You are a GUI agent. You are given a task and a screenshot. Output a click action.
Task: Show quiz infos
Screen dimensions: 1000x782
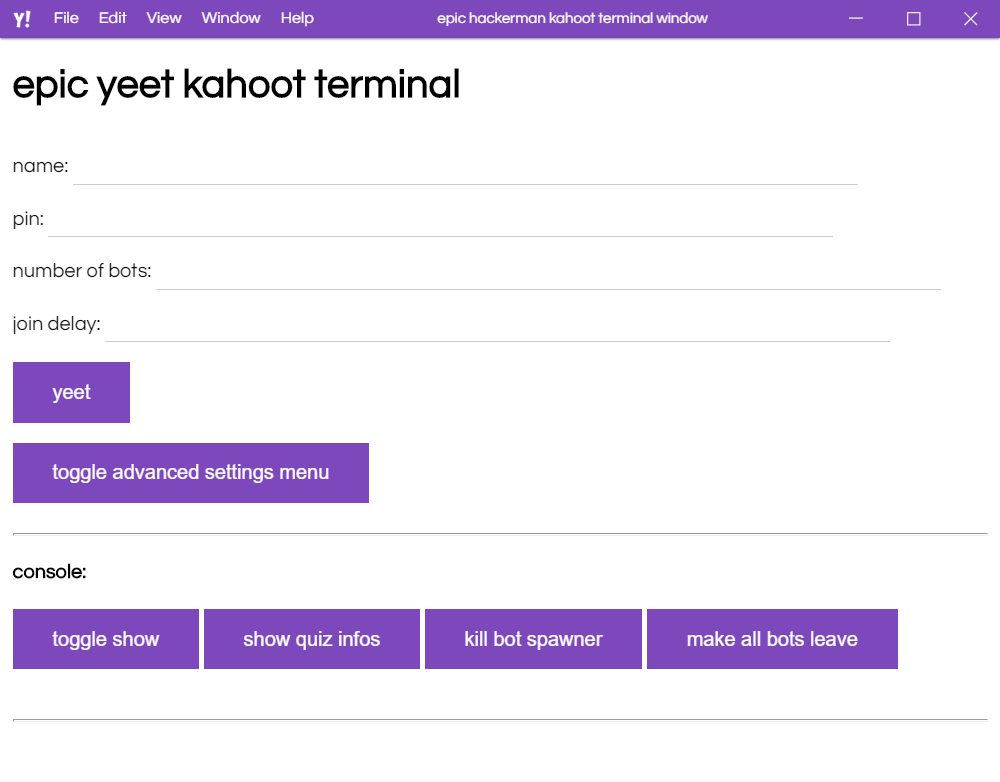pos(312,639)
